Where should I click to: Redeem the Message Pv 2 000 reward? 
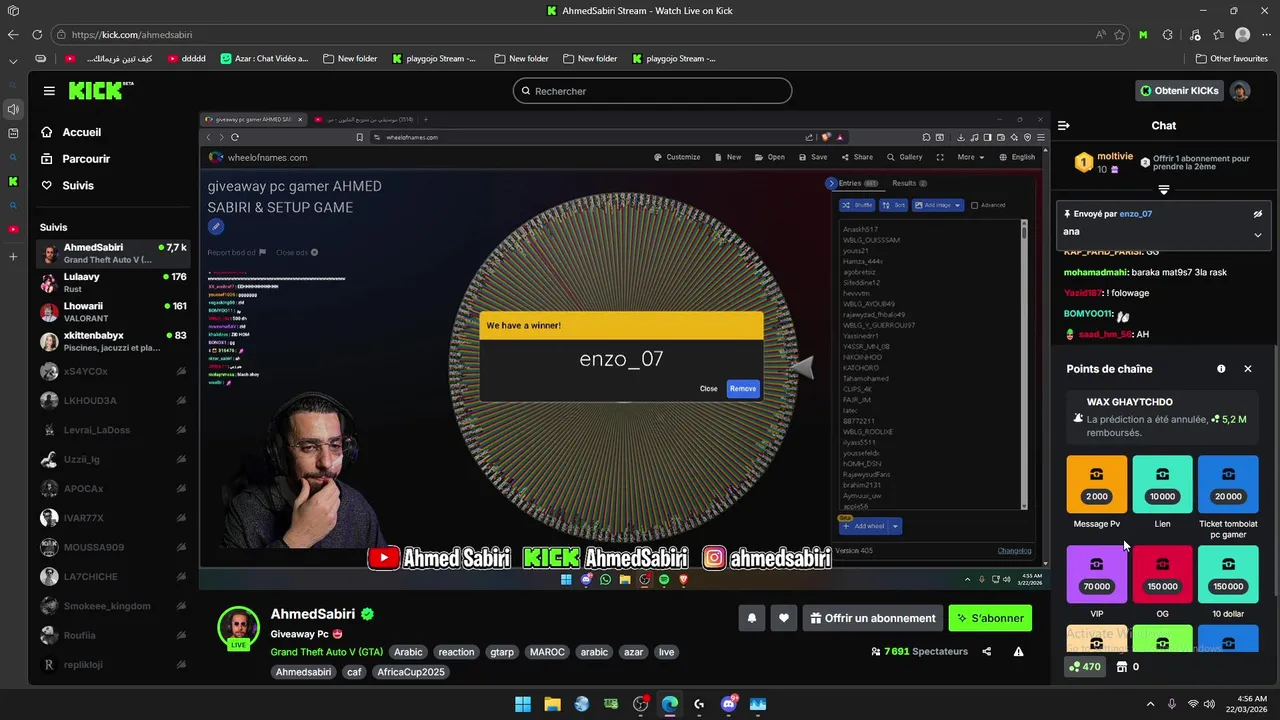tap(1097, 485)
